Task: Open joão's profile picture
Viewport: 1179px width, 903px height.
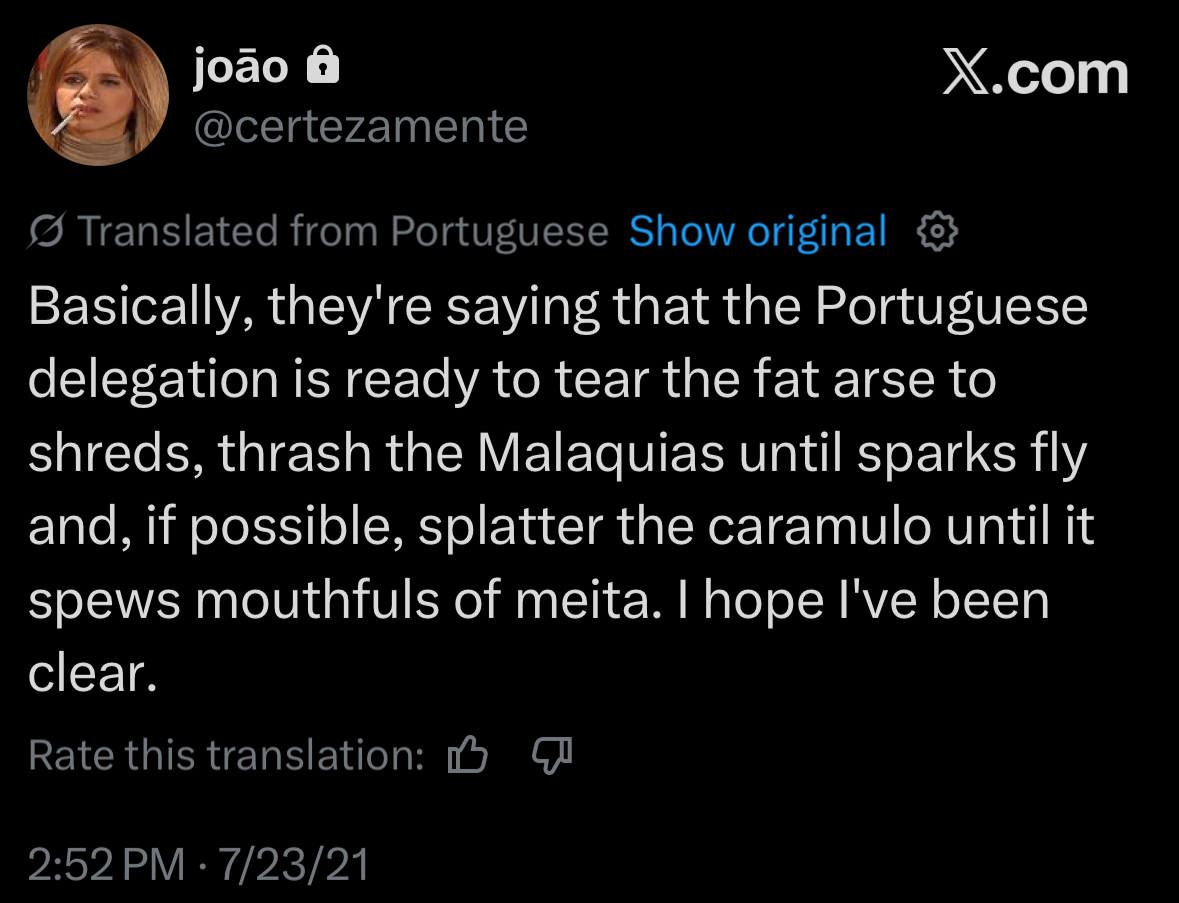Action: pos(98,94)
